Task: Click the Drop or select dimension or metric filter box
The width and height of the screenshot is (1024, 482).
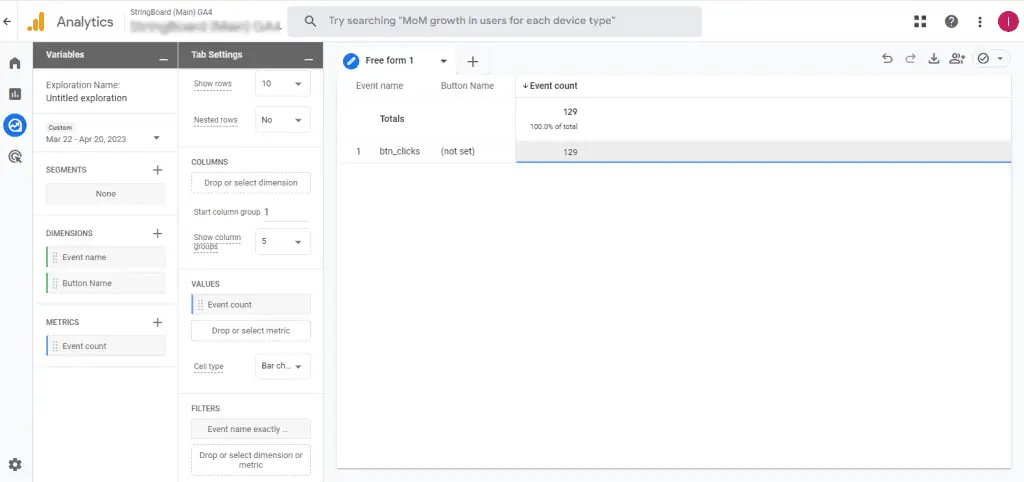Action: 251,460
